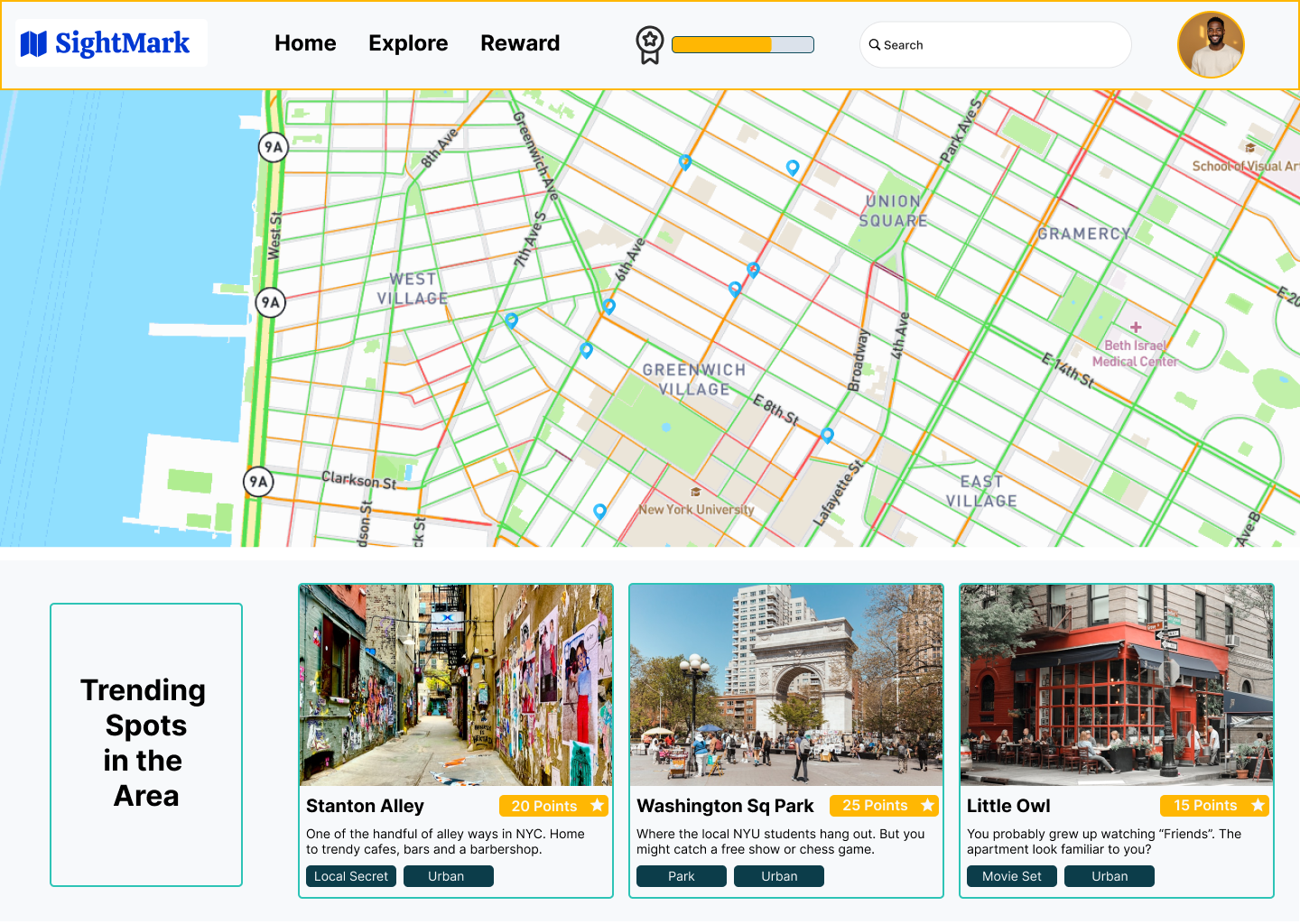Click the SightMark logo

[112, 43]
